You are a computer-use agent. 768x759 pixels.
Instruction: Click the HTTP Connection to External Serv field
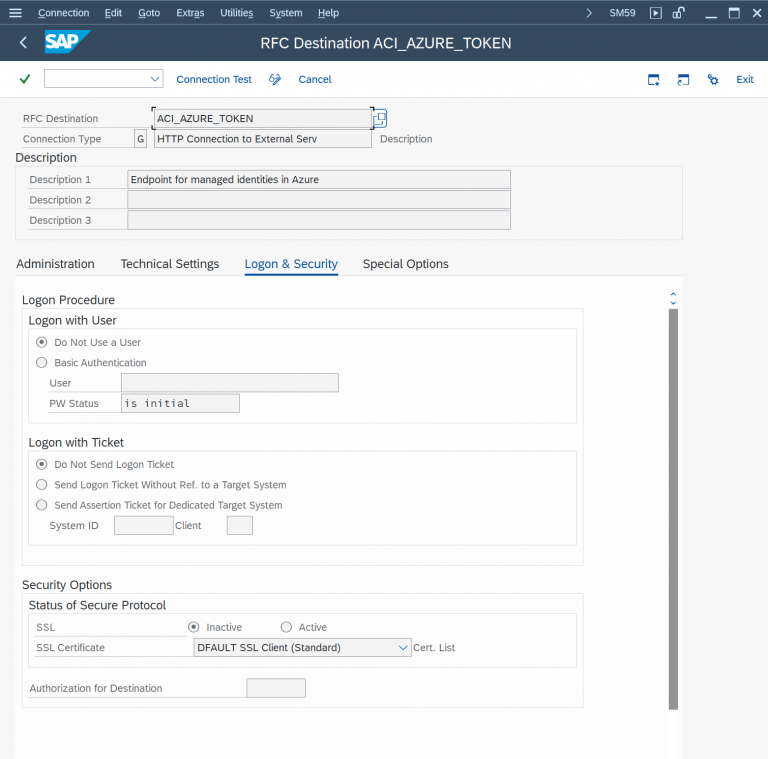tap(263, 139)
